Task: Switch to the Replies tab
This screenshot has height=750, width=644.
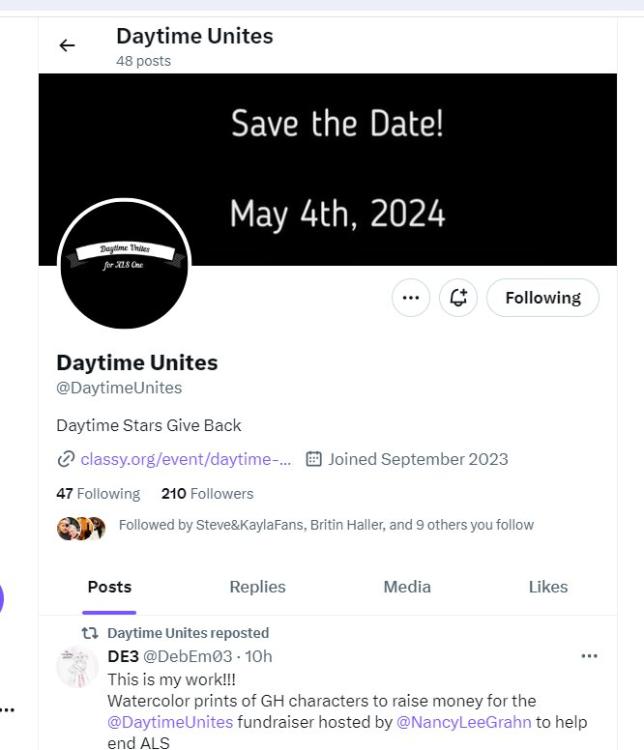Action: (257, 587)
